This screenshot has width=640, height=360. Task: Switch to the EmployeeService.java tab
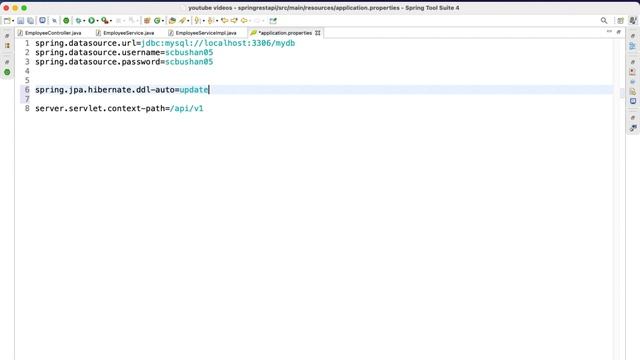(125, 33)
